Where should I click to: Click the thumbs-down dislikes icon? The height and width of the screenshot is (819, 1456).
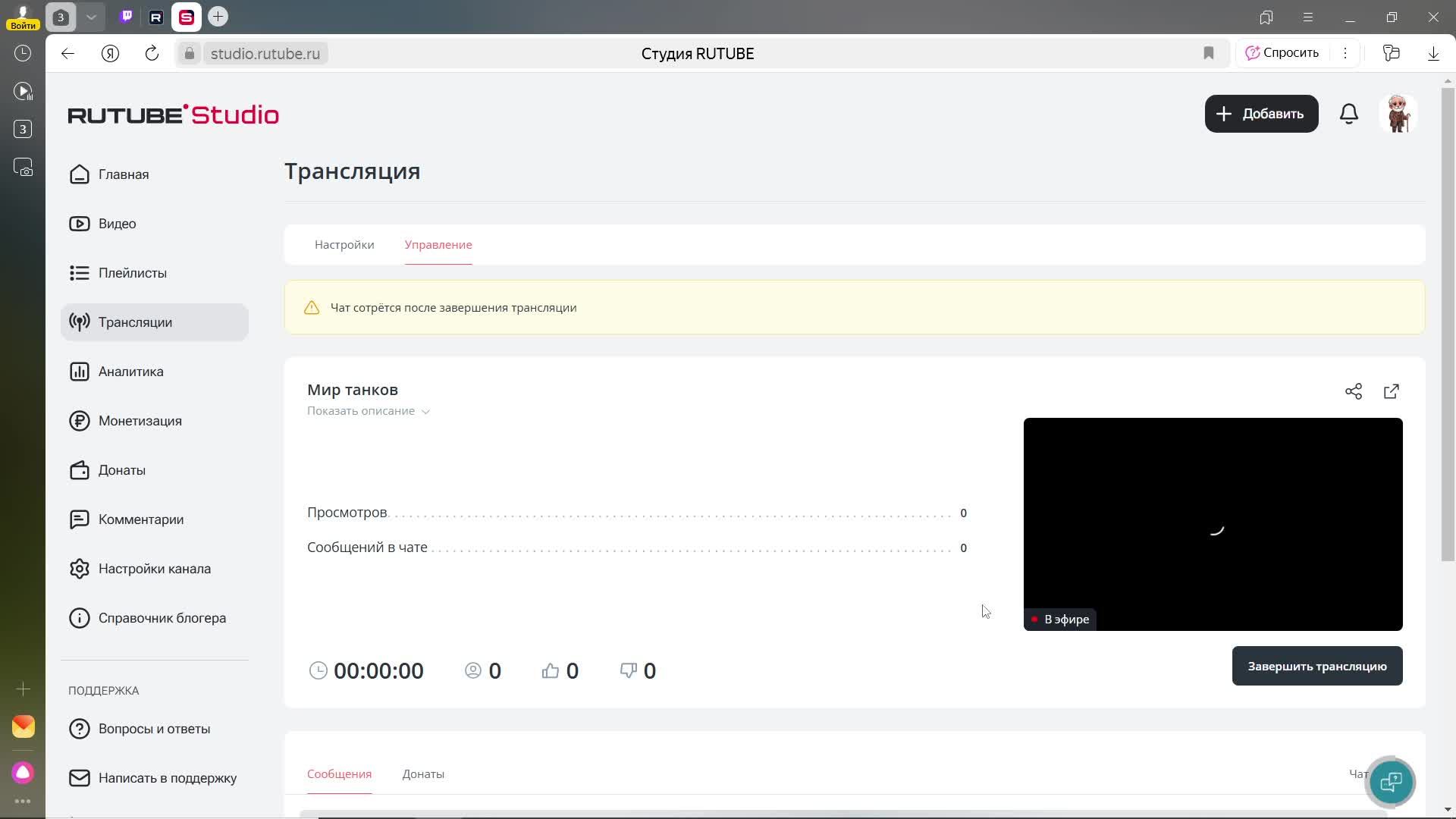click(x=629, y=670)
